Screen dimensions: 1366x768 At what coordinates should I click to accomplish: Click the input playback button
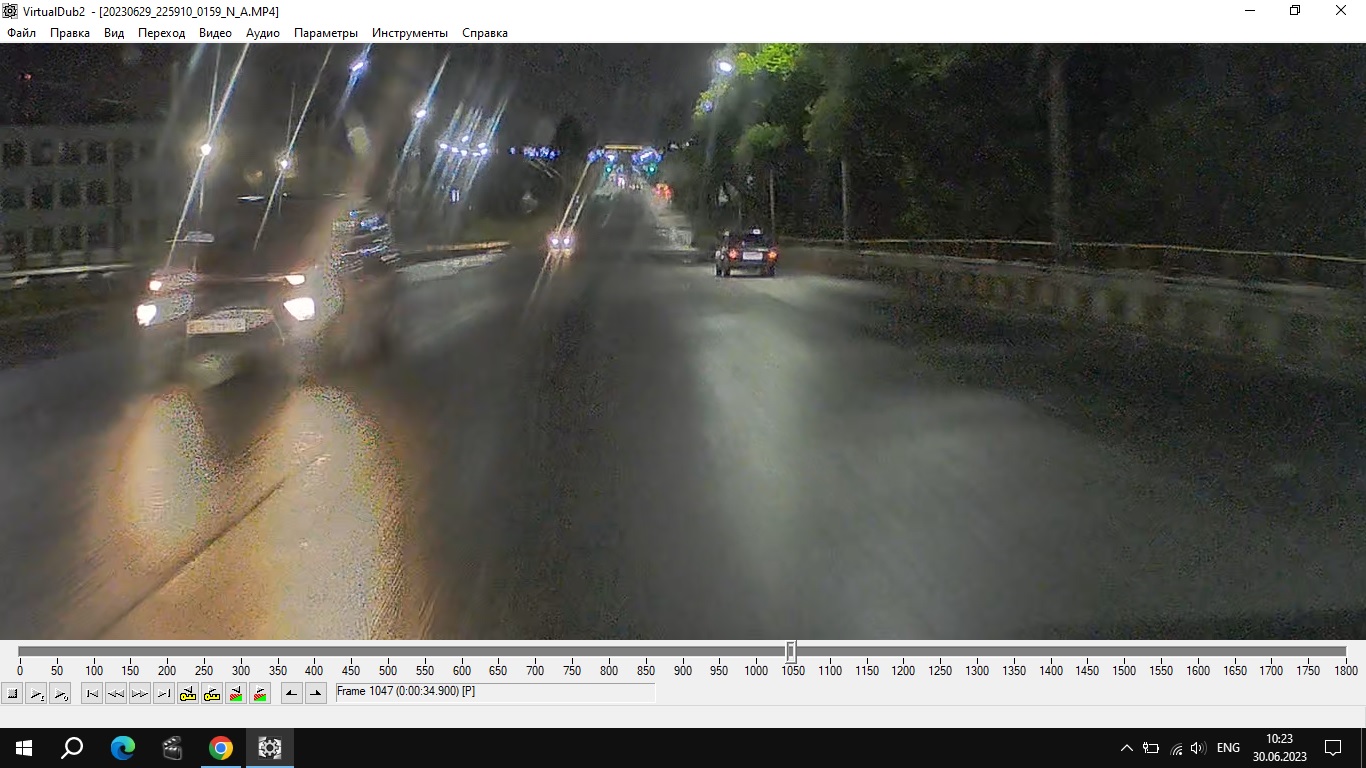pyautogui.click(x=36, y=693)
